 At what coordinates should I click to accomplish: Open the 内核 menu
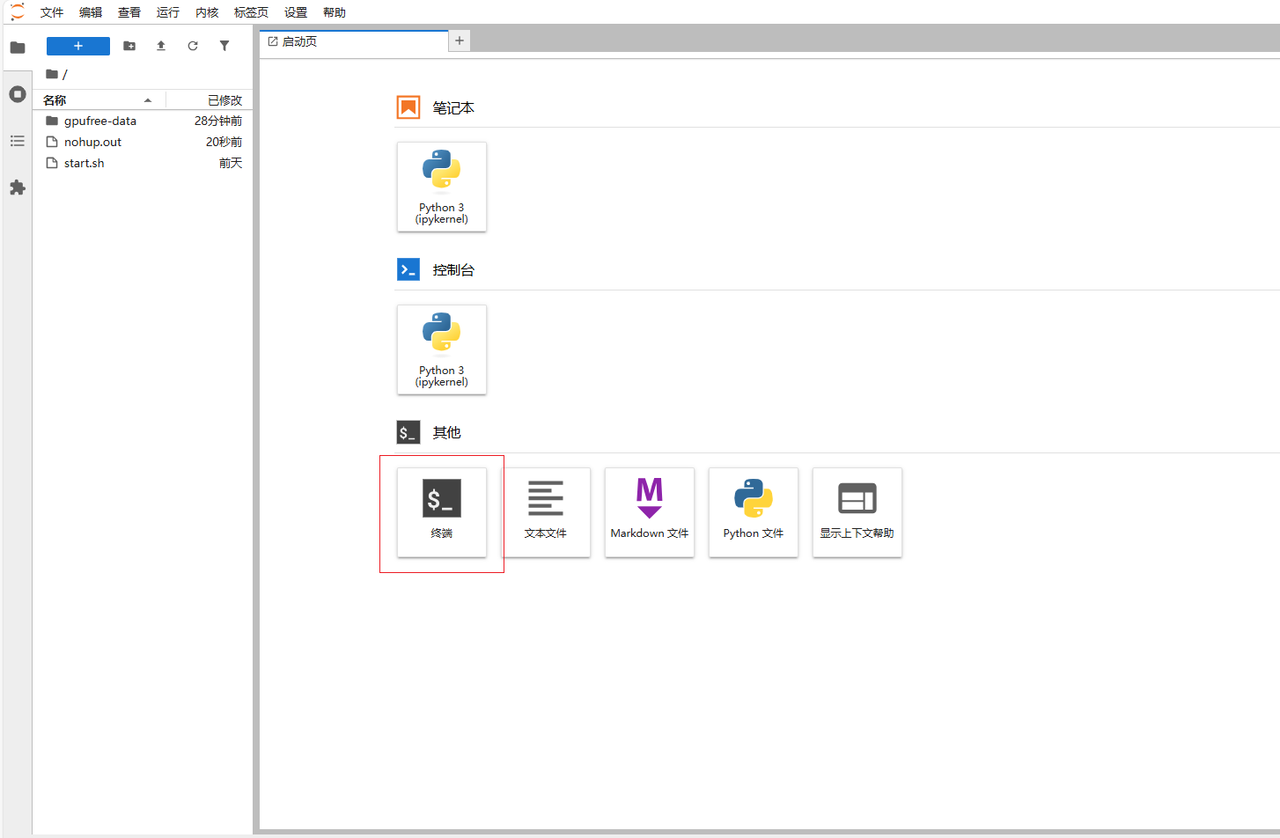[x=207, y=12]
